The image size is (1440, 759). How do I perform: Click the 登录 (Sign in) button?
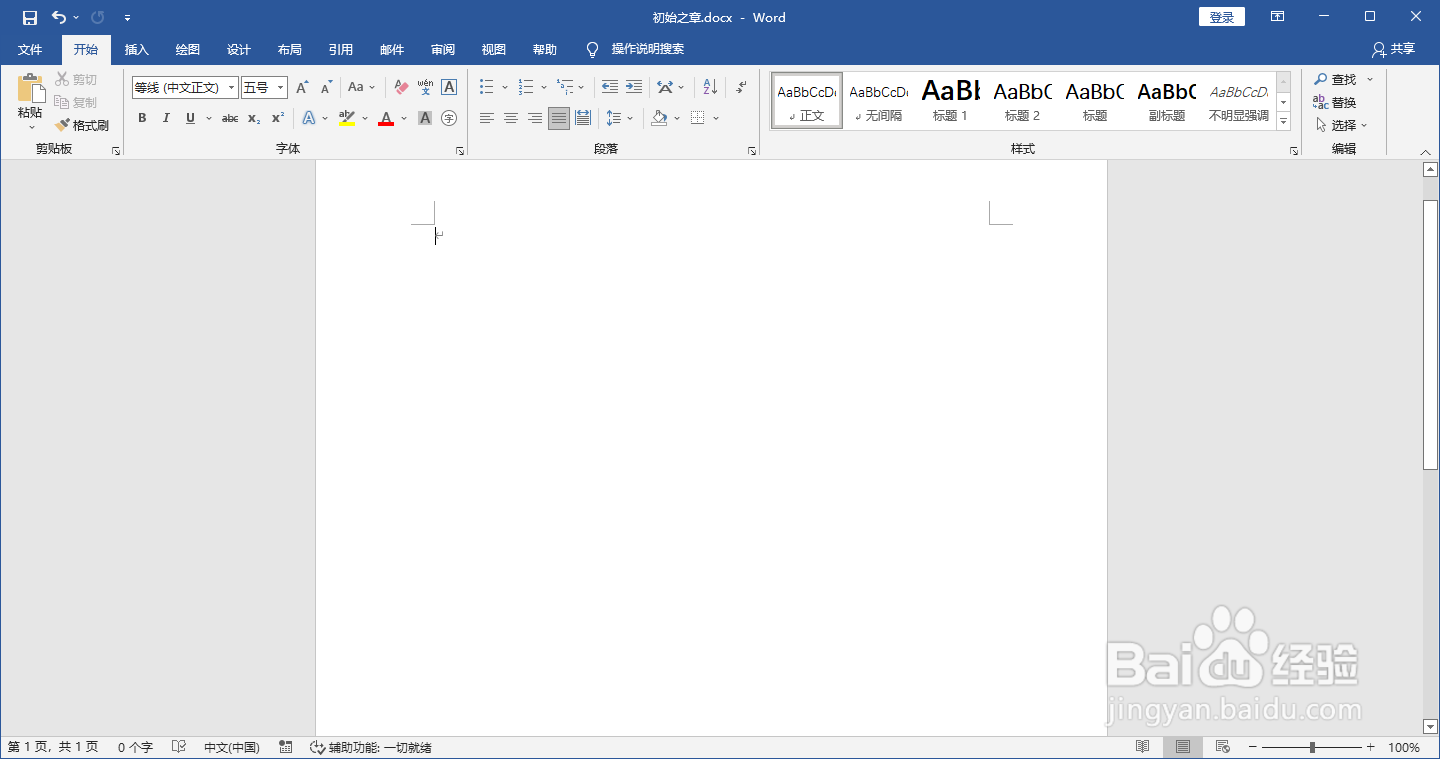[1222, 17]
